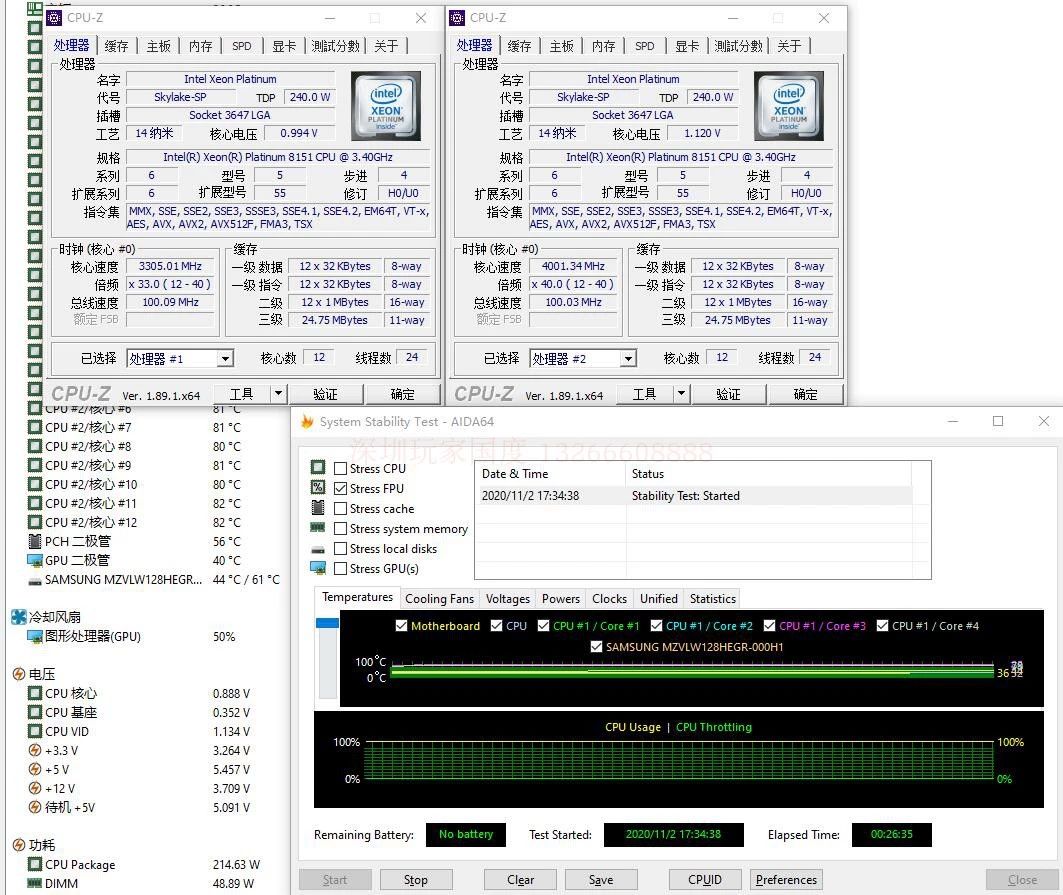Image resolution: width=1063 pixels, height=895 pixels.
Task: Click the Stress FPU percent icon
Action: [318, 488]
